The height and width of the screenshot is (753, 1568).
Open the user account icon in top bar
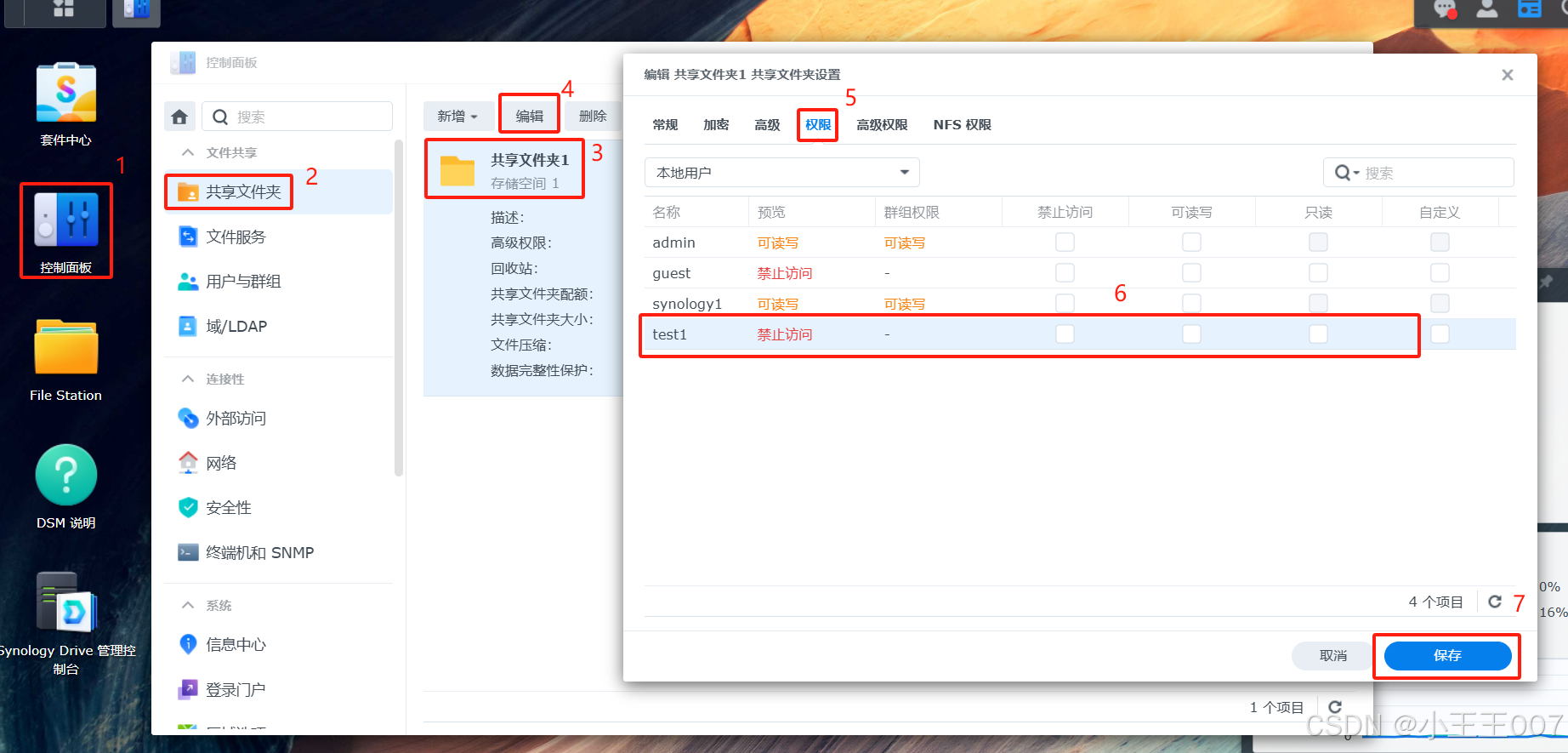pos(1487,9)
